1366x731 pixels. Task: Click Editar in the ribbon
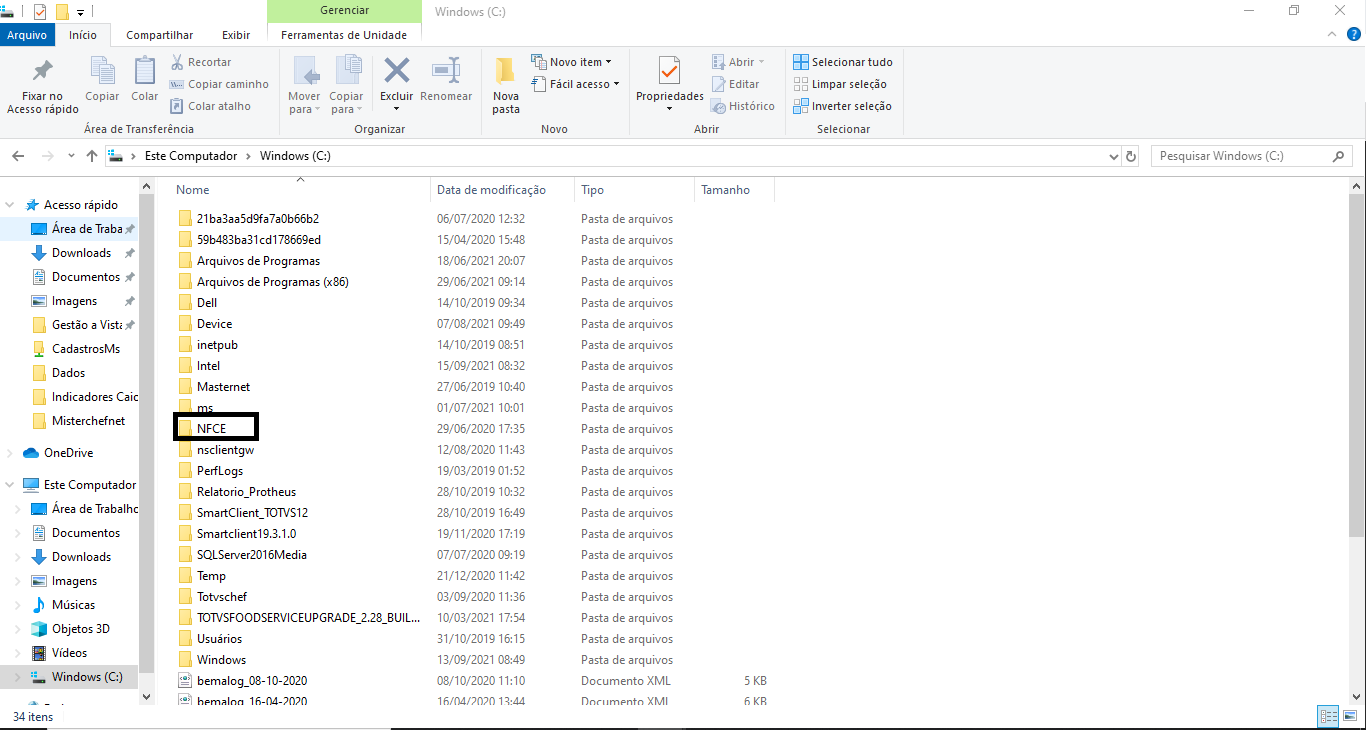(735, 84)
